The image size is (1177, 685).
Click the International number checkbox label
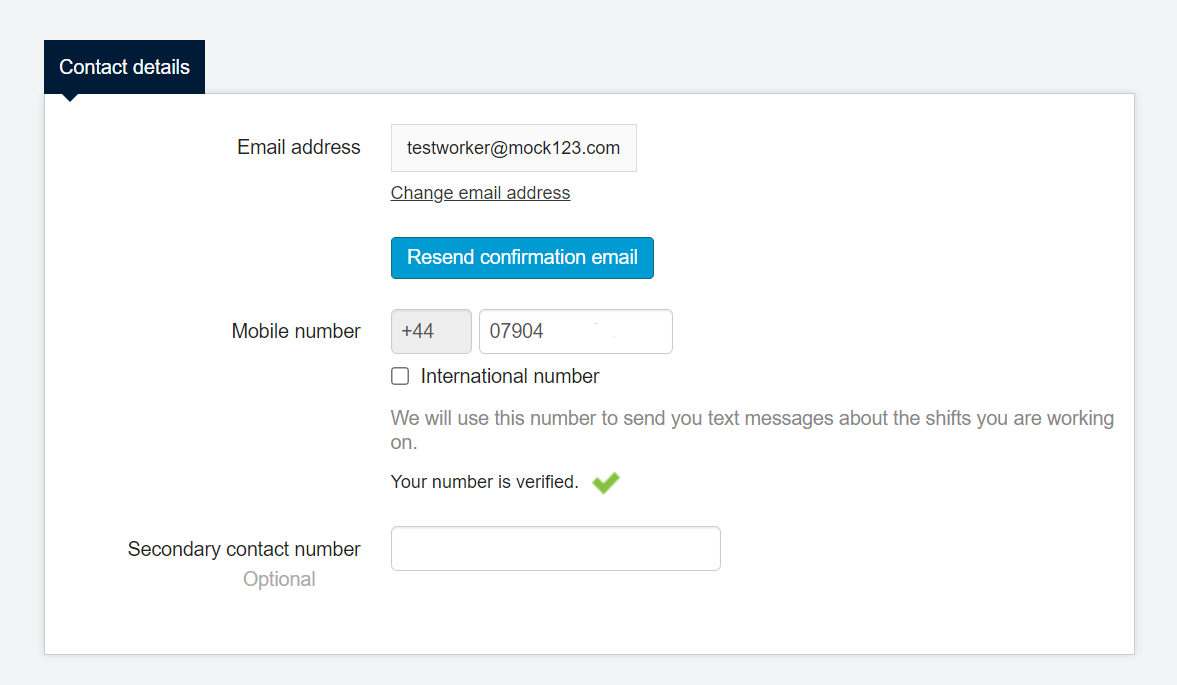tap(510, 377)
